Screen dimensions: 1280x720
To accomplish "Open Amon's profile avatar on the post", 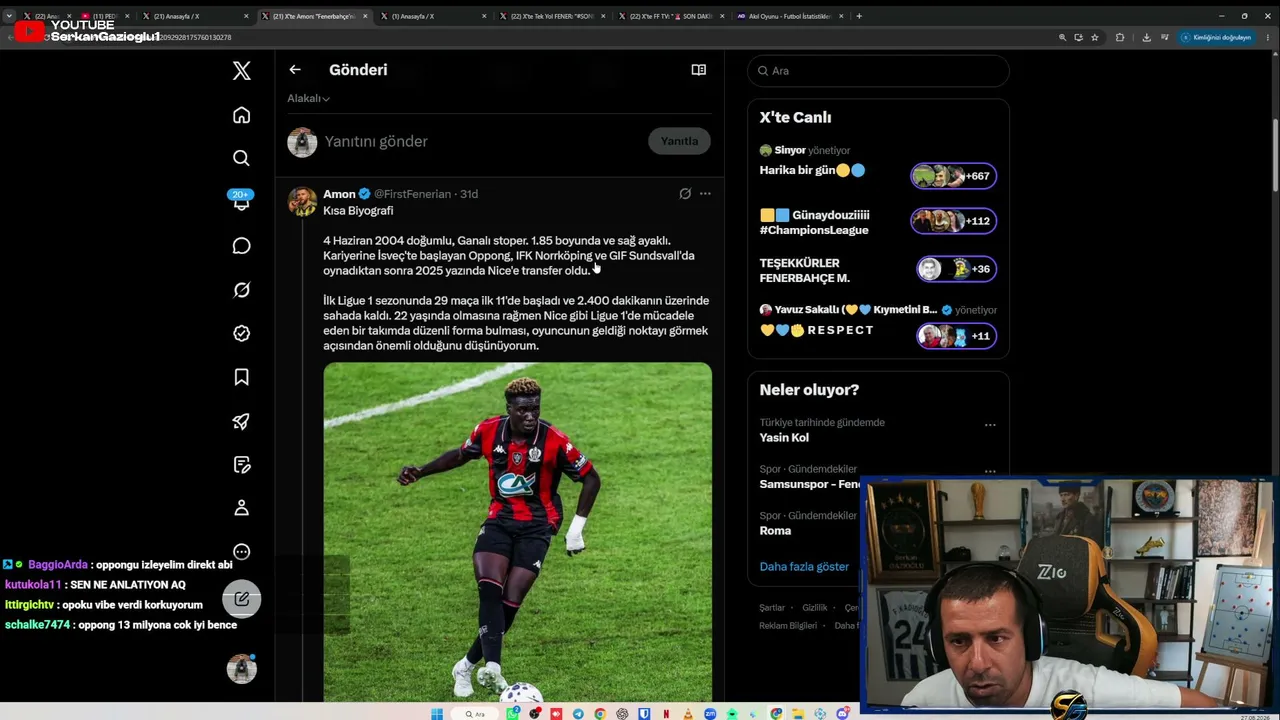I will click(303, 202).
